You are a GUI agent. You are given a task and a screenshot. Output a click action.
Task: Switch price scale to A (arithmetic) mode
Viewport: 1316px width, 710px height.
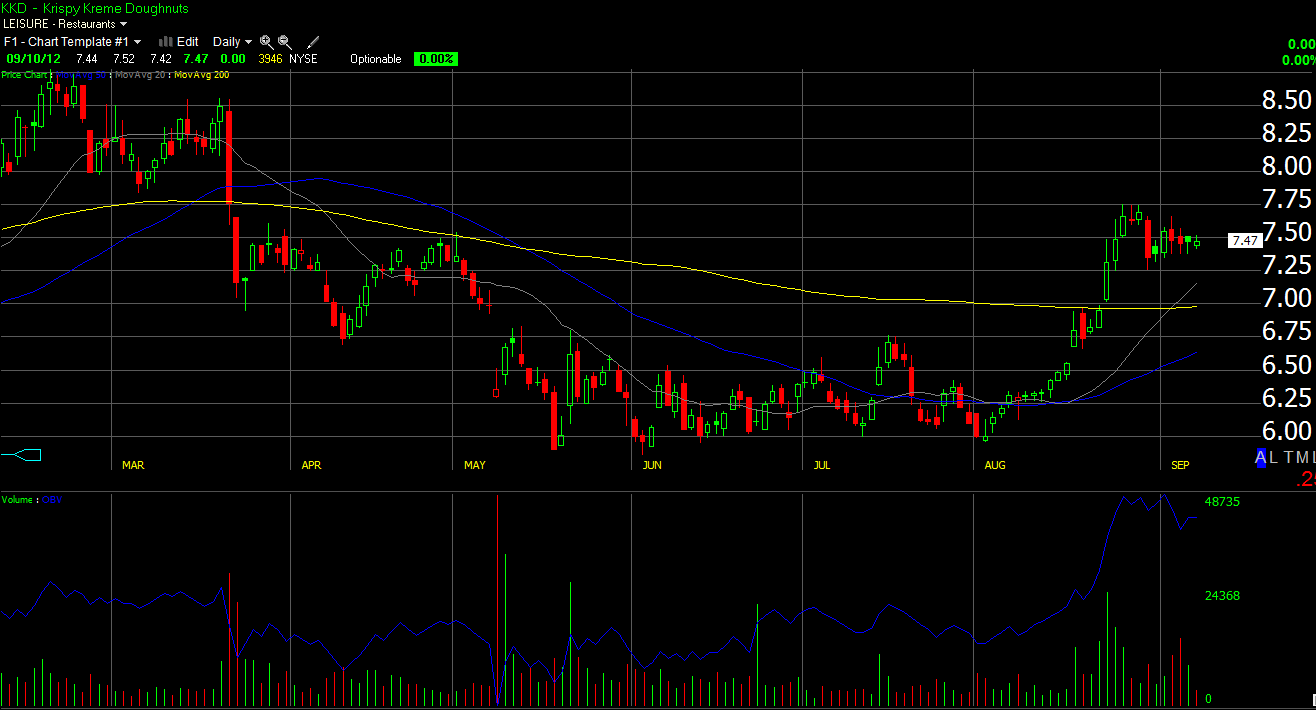coord(1262,457)
